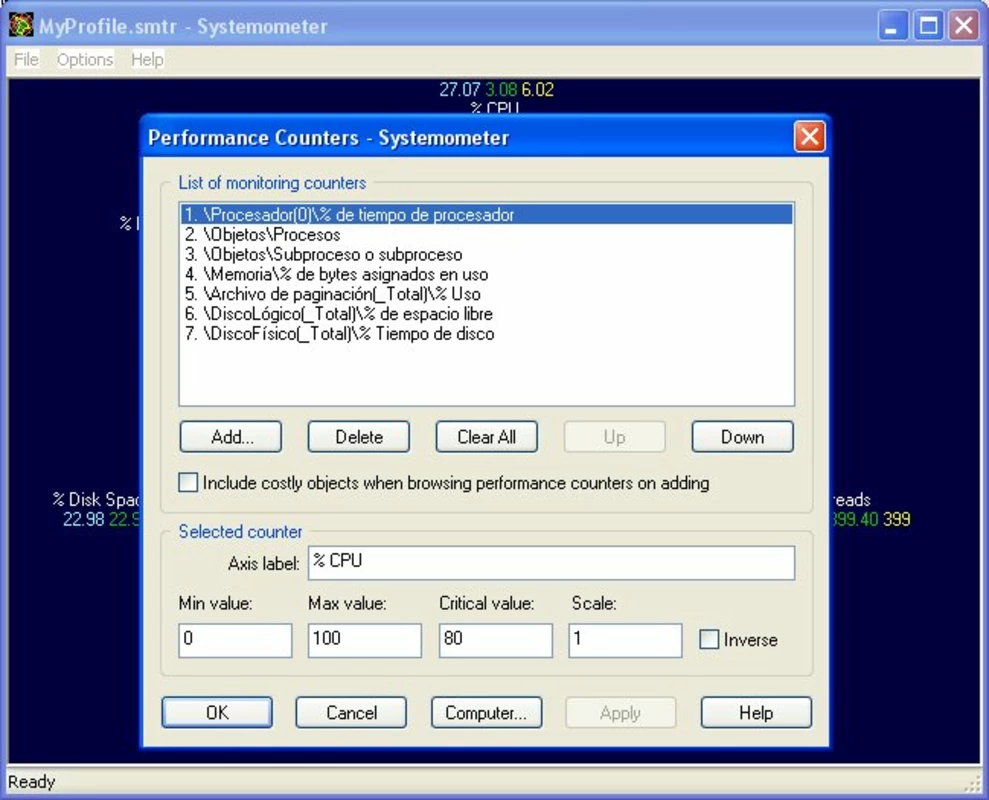Viewport: 989px width, 800px height.
Task: Select counter 3 \Objetos\Subproceso o subproceso
Action: [486, 254]
